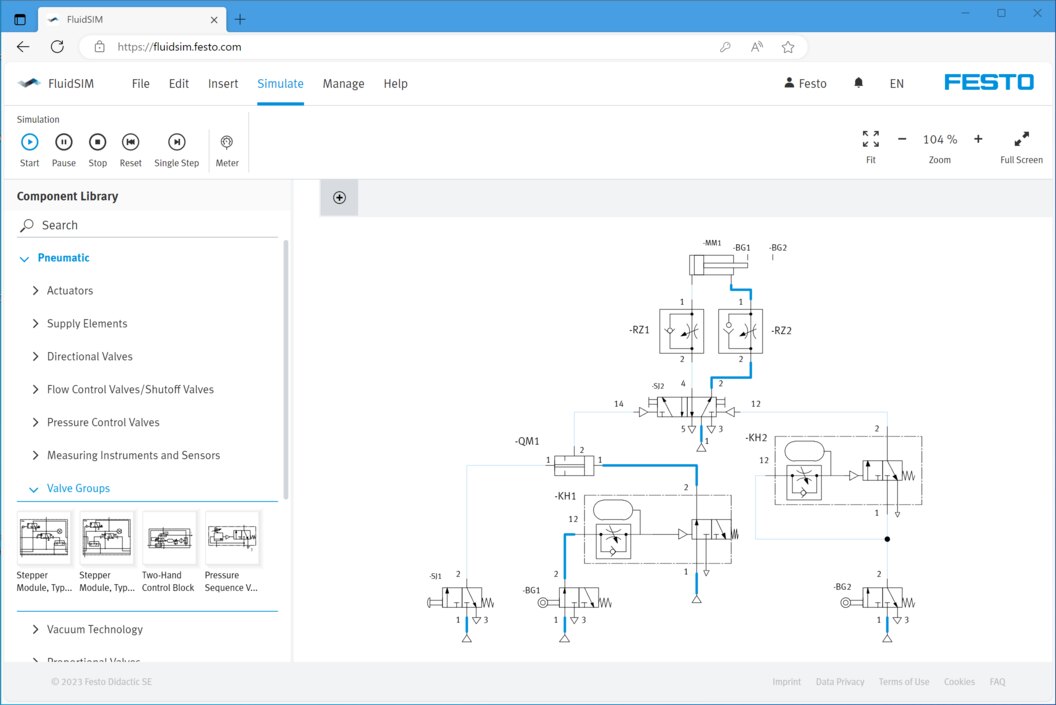The height and width of the screenshot is (705, 1056).
Task: Pause the simulation
Action: (x=63, y=149)
